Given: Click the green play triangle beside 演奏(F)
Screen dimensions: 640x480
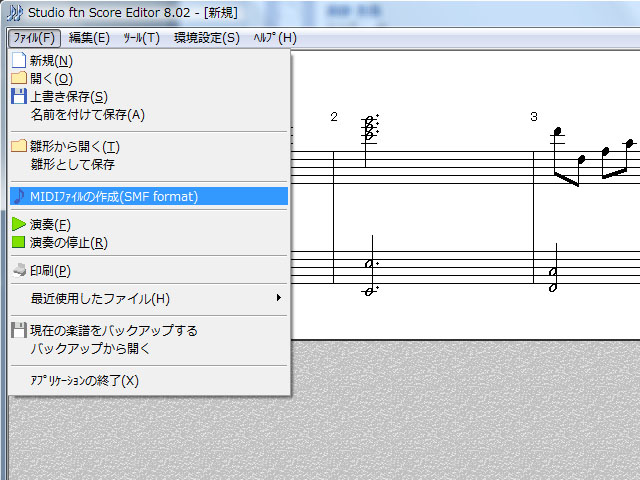Looking at the screenshot, I should (x=19, y=224).
